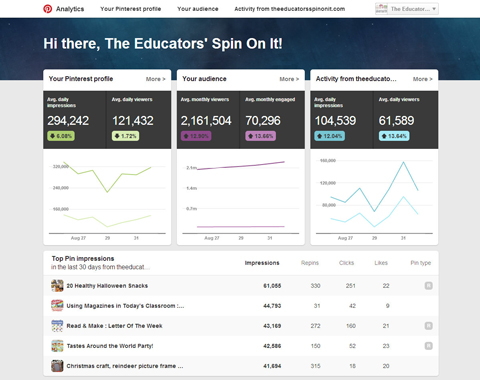Click the 12.04% teal change badge
This screenshot has height=380, width=480.
[x=330, y=136]
